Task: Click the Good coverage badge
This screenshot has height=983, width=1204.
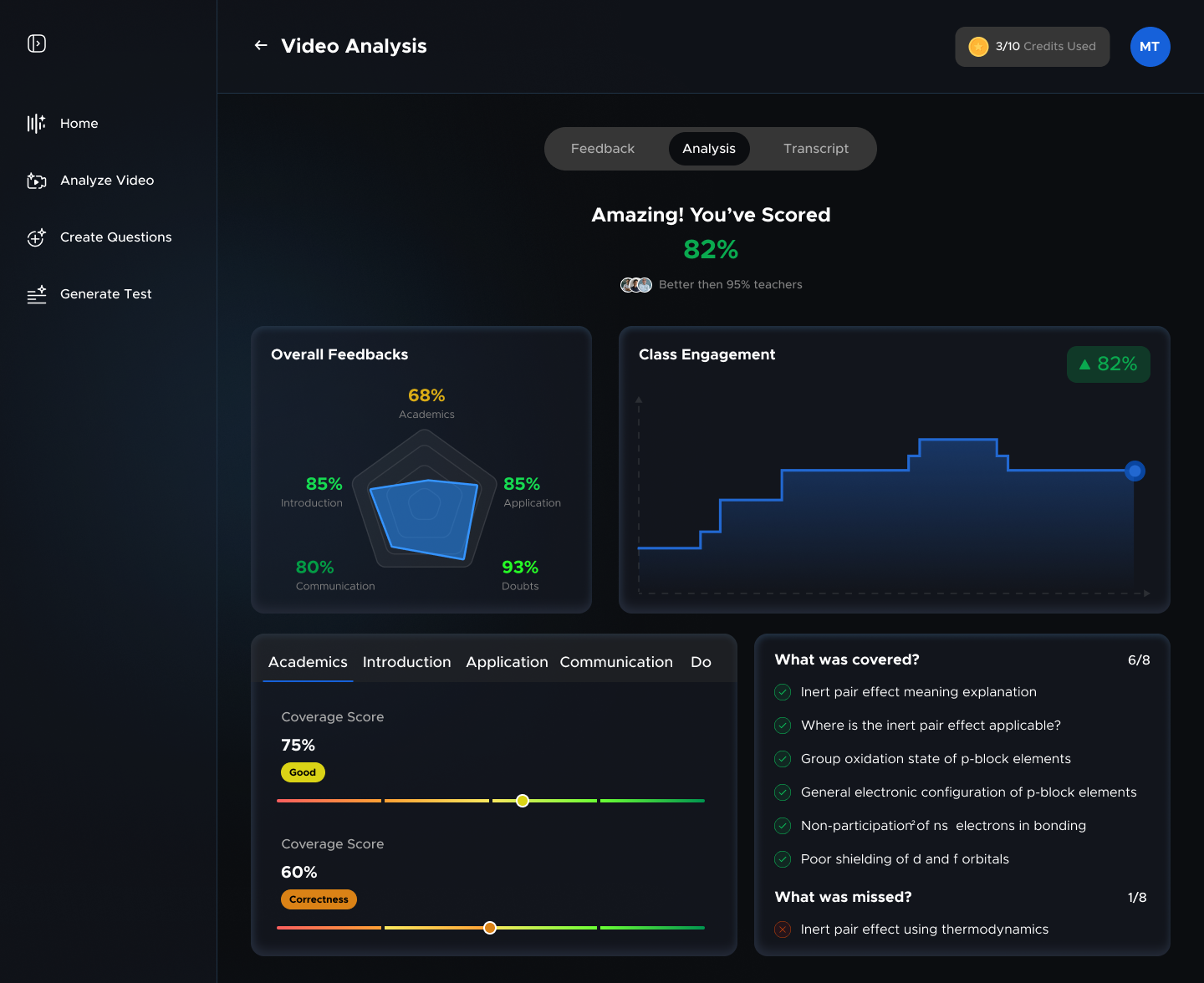Action: click(x=303, y=772)
